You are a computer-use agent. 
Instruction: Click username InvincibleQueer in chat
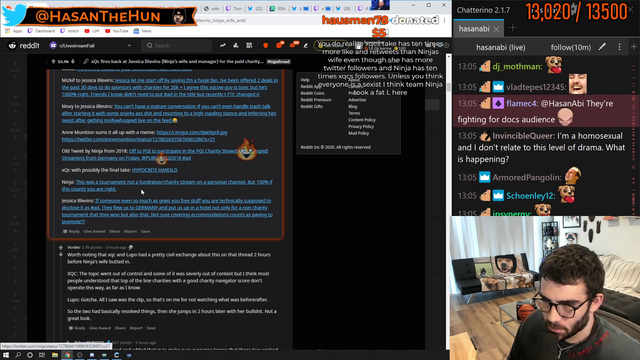523,136
